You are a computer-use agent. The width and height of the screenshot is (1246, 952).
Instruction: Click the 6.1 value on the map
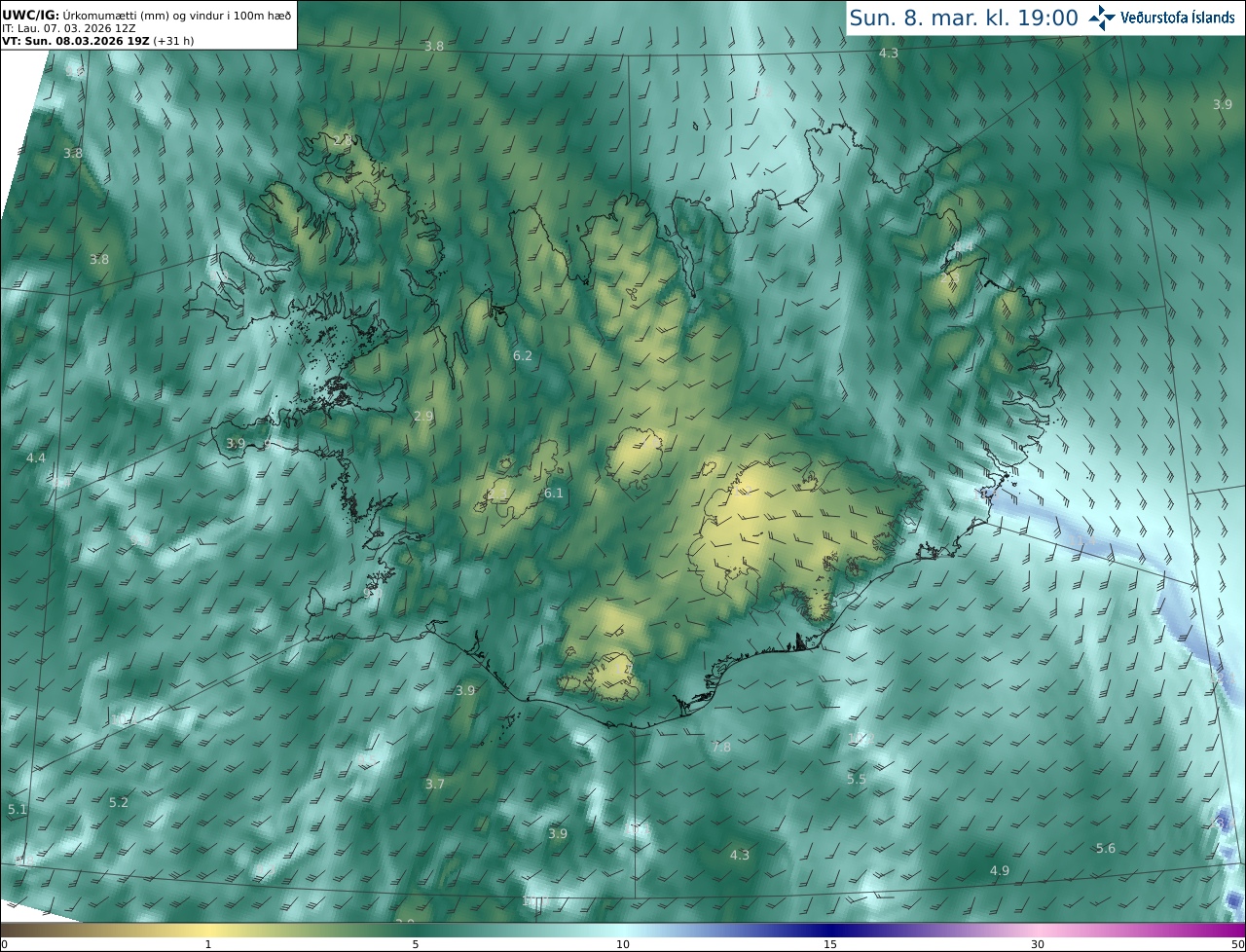point(554,494)
